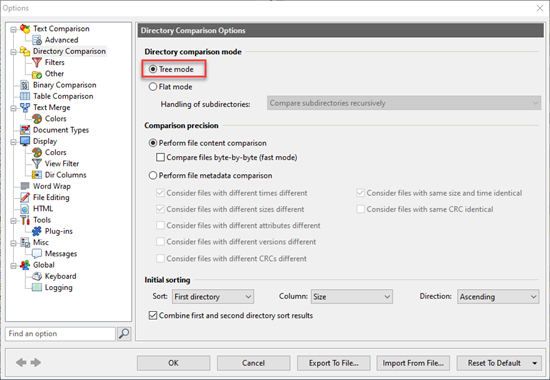Click the Advanced page icon under Text Comparison
The image size is (550, 380).
[37, 40]
